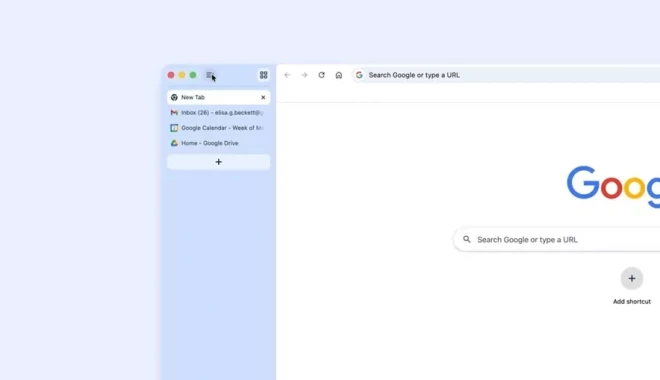Screen dimensions: 660x380
Task: Switch to the Gmail Inbox tab
Action: (218, 112)
